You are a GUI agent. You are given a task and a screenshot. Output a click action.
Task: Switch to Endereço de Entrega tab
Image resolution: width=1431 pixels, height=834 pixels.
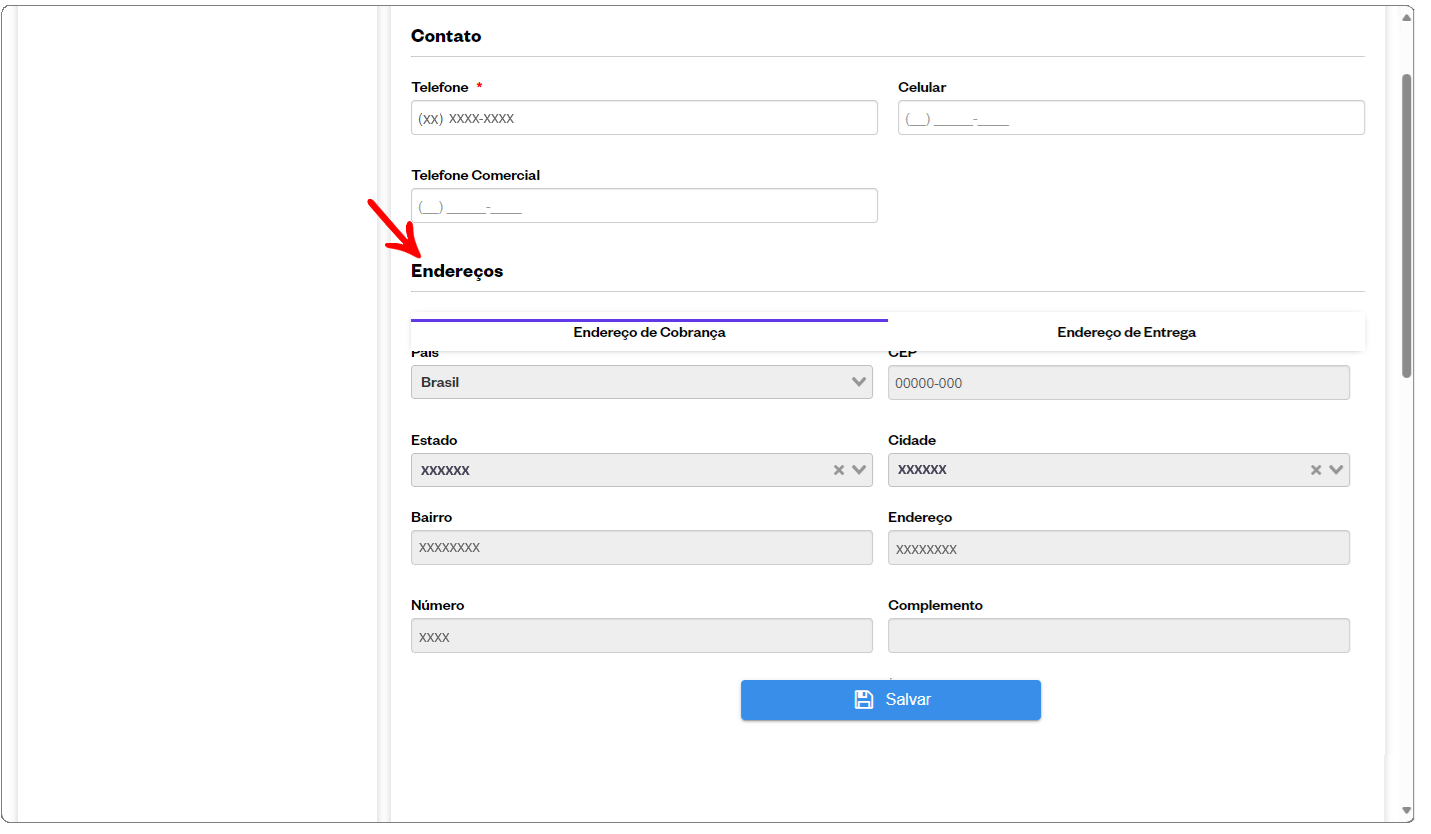point(1126,333)
